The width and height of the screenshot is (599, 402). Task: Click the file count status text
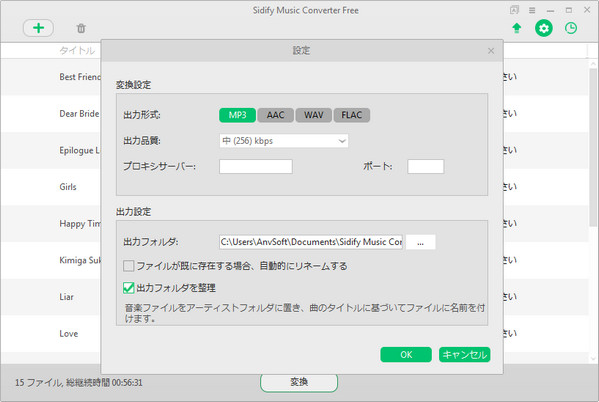78,383
